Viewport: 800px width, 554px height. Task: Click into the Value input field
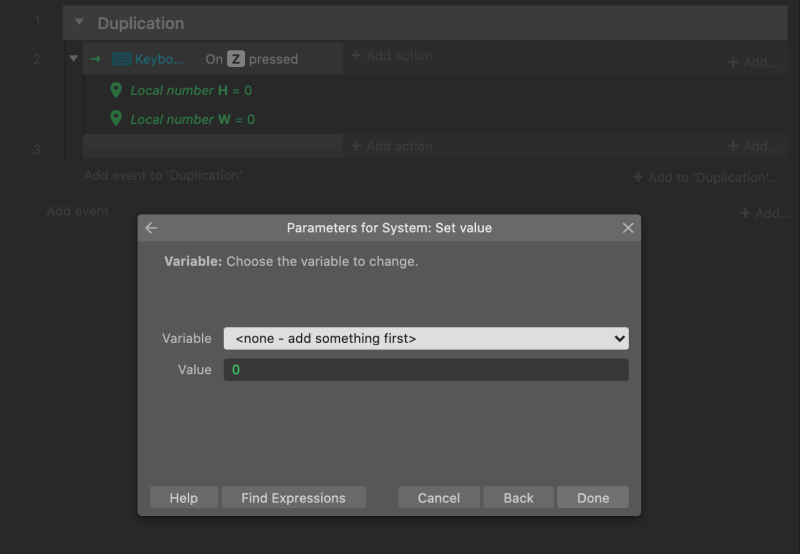(426, 369)
